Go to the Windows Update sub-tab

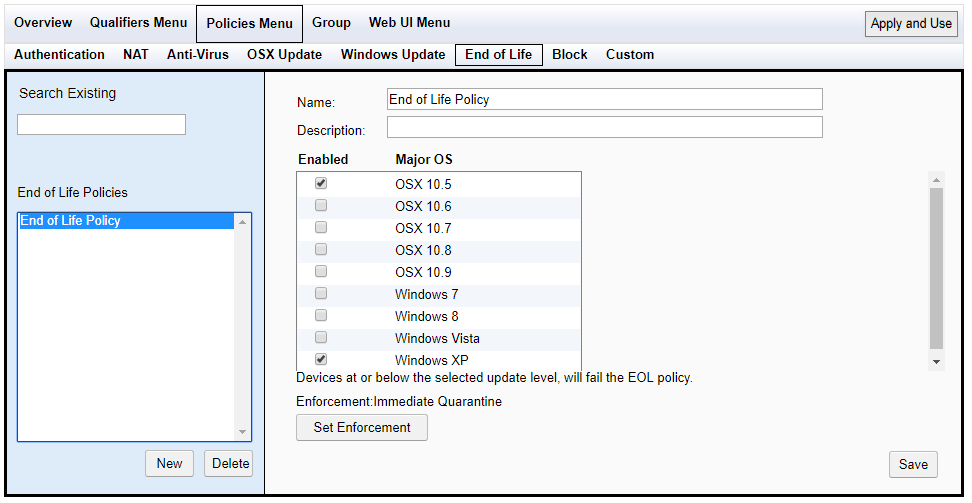(393, 55)
